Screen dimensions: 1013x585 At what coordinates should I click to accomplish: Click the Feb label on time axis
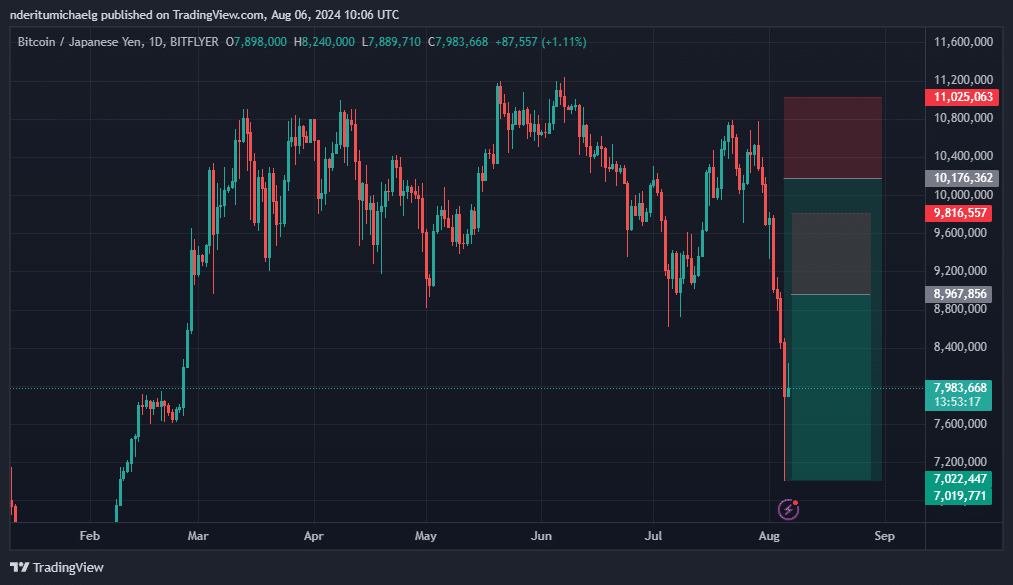click(90, 536)
